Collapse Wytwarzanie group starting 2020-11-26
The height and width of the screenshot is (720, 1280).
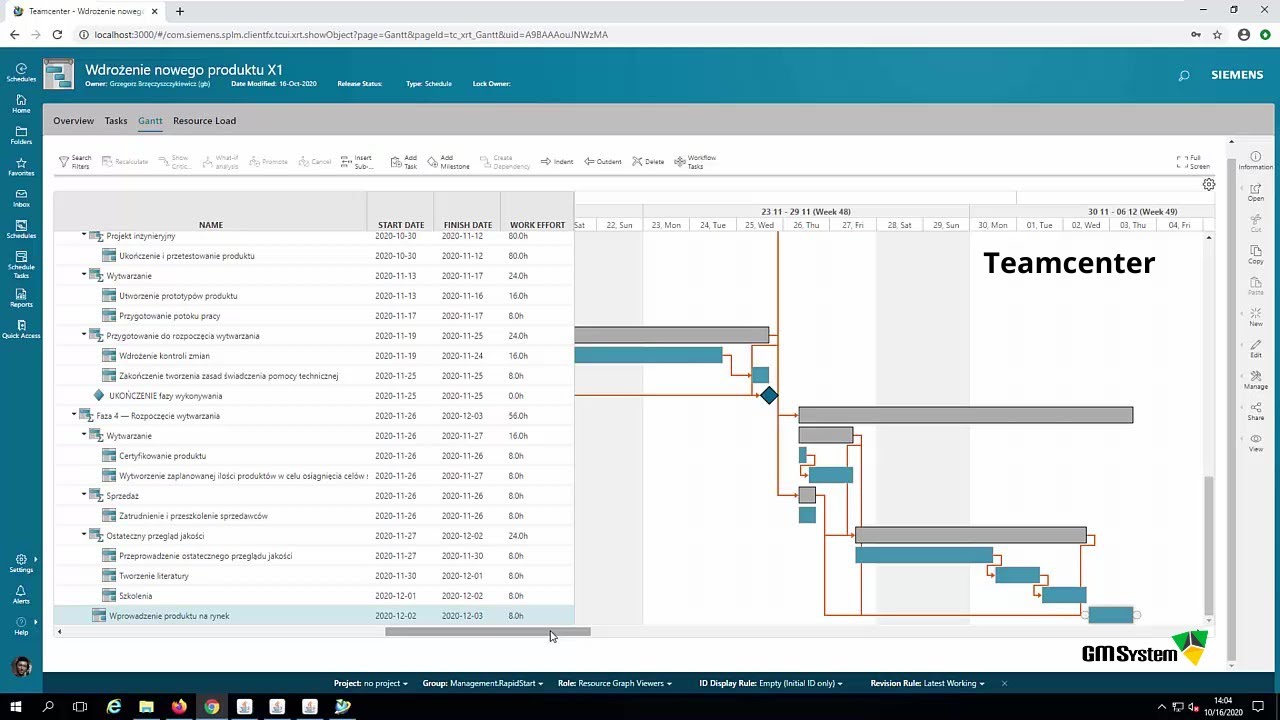coord(84,435)
